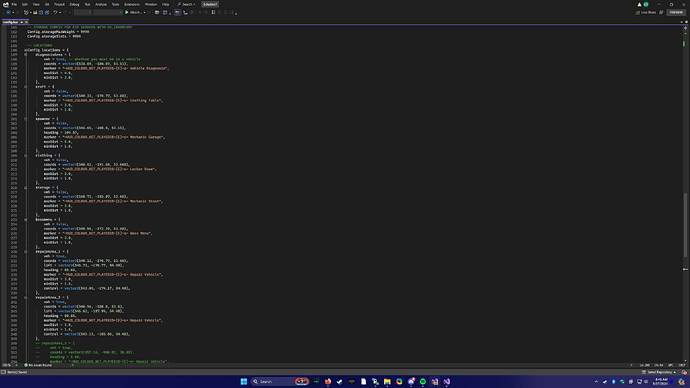Click the green Attach start button

click(x=133, y=12)
